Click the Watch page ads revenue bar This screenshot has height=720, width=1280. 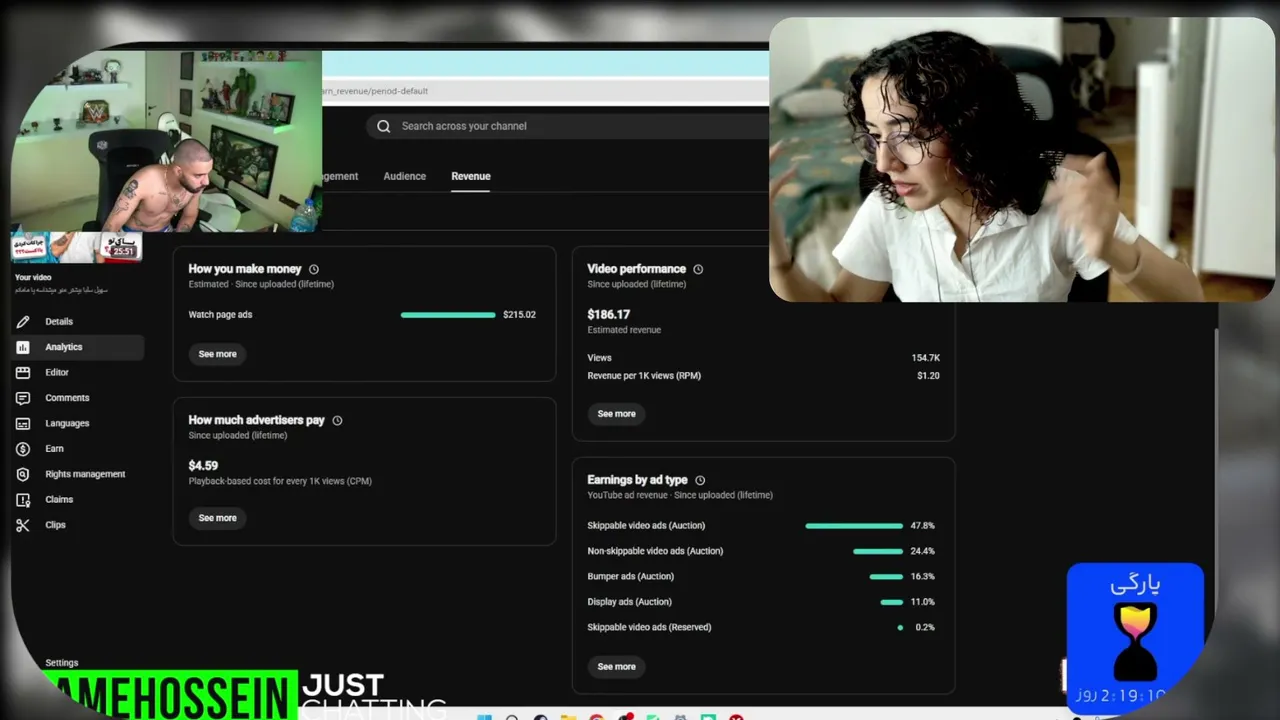coord(448,315)
